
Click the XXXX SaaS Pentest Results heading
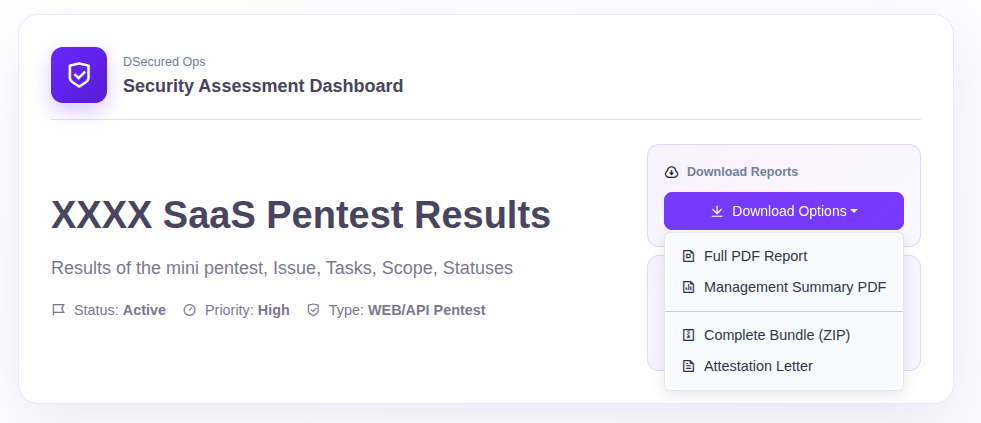[300, 214]
